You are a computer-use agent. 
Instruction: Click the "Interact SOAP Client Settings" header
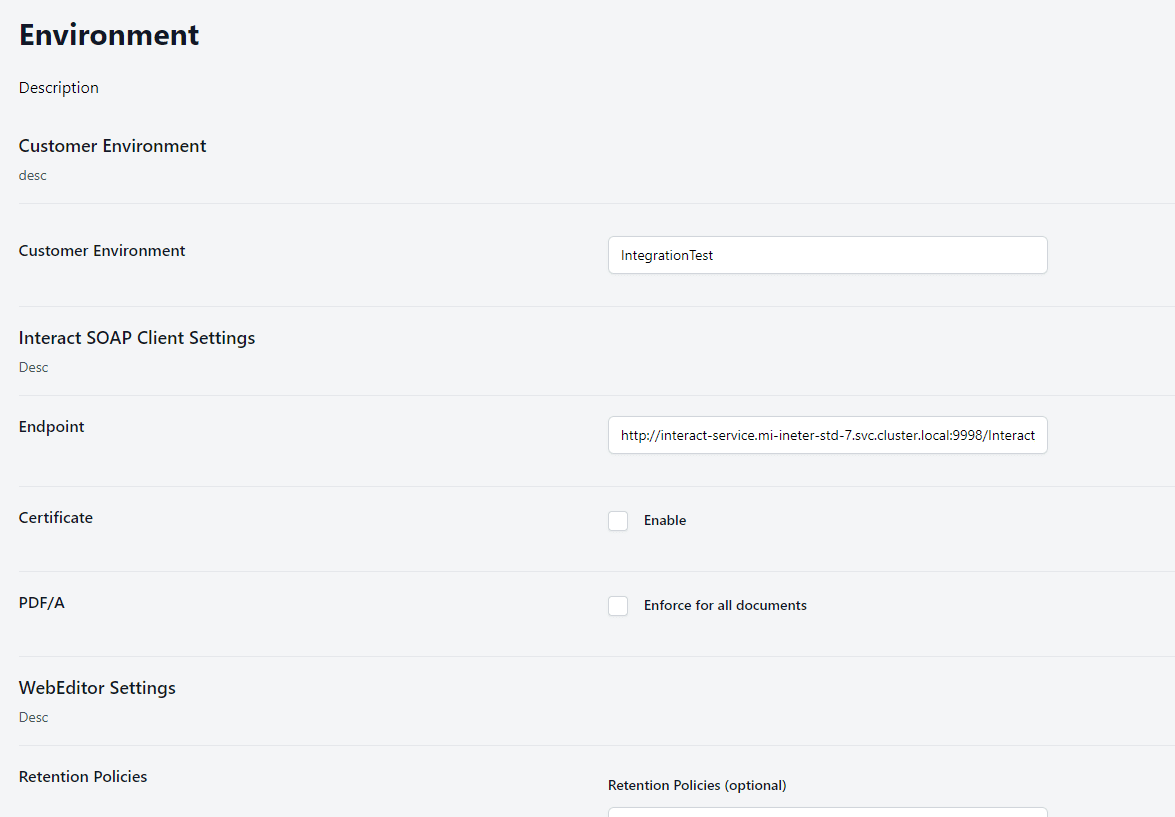pos(137,337)
